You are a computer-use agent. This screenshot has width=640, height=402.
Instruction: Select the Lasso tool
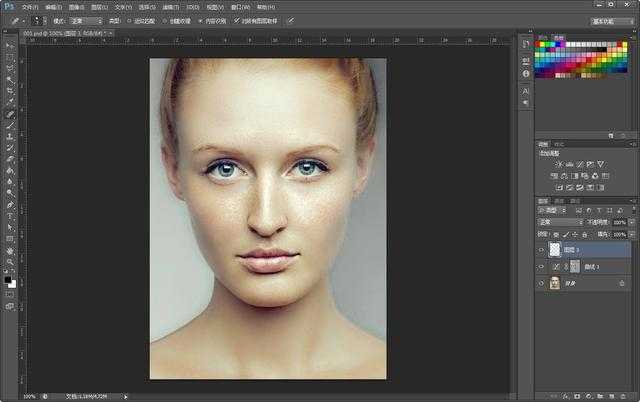tap(10, 69)
